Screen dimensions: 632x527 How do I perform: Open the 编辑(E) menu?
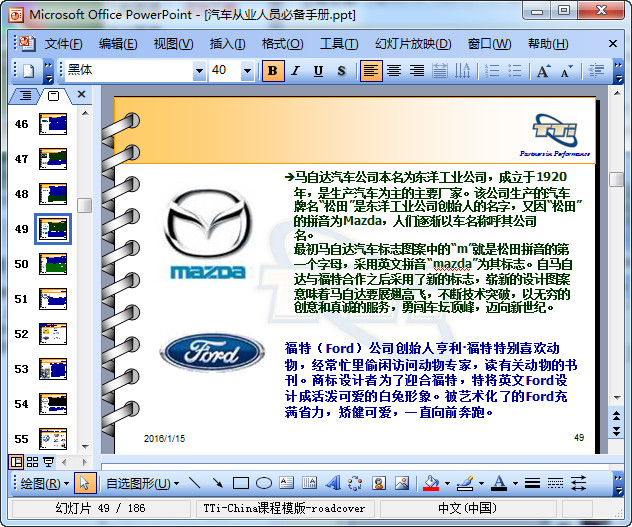[x=118, y=44]
